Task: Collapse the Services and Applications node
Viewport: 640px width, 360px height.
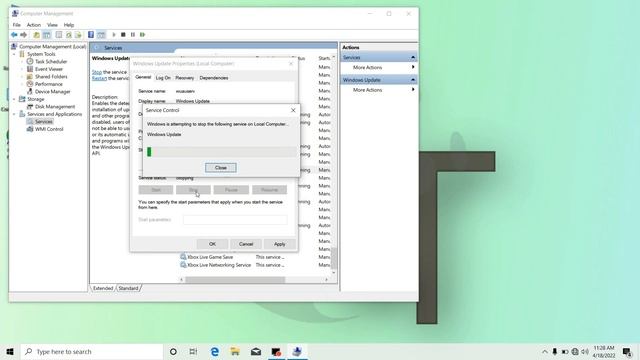Action: click(x=14, y=114)
